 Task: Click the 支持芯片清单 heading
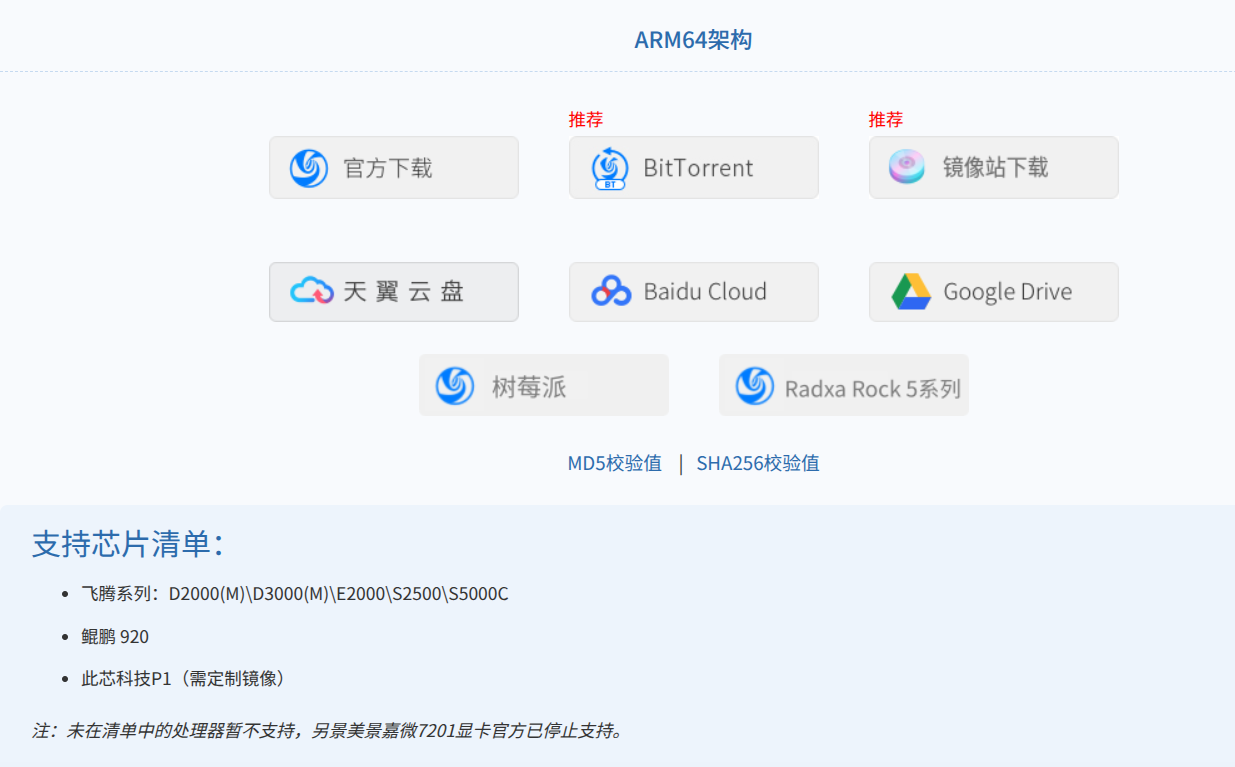point(128,544)
